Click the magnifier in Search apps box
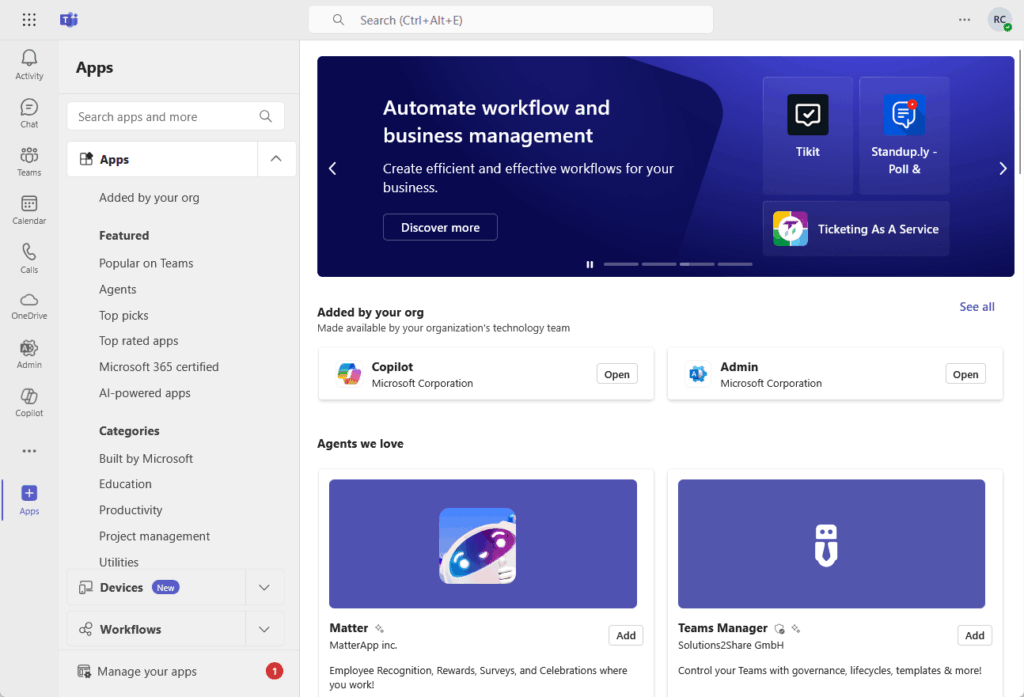 tap(265, 116)
